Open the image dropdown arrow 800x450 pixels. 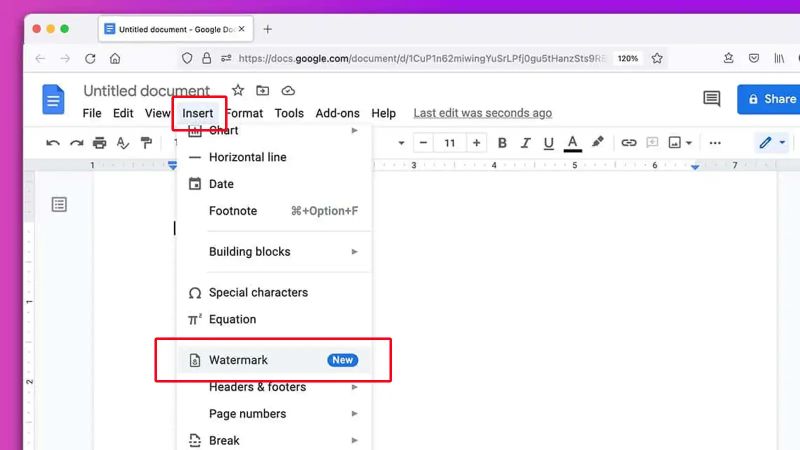[689, 143]
